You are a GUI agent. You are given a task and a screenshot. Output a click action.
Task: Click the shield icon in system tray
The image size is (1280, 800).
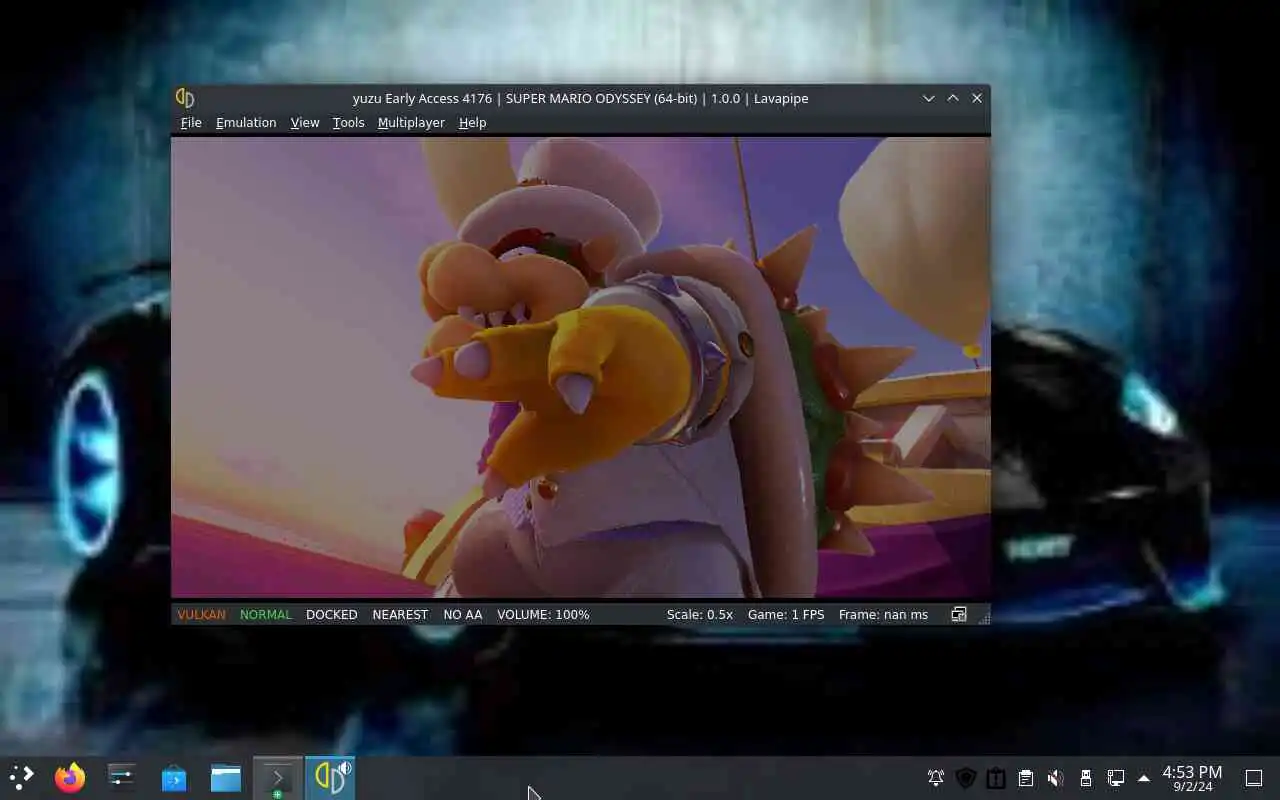(966, 778)
